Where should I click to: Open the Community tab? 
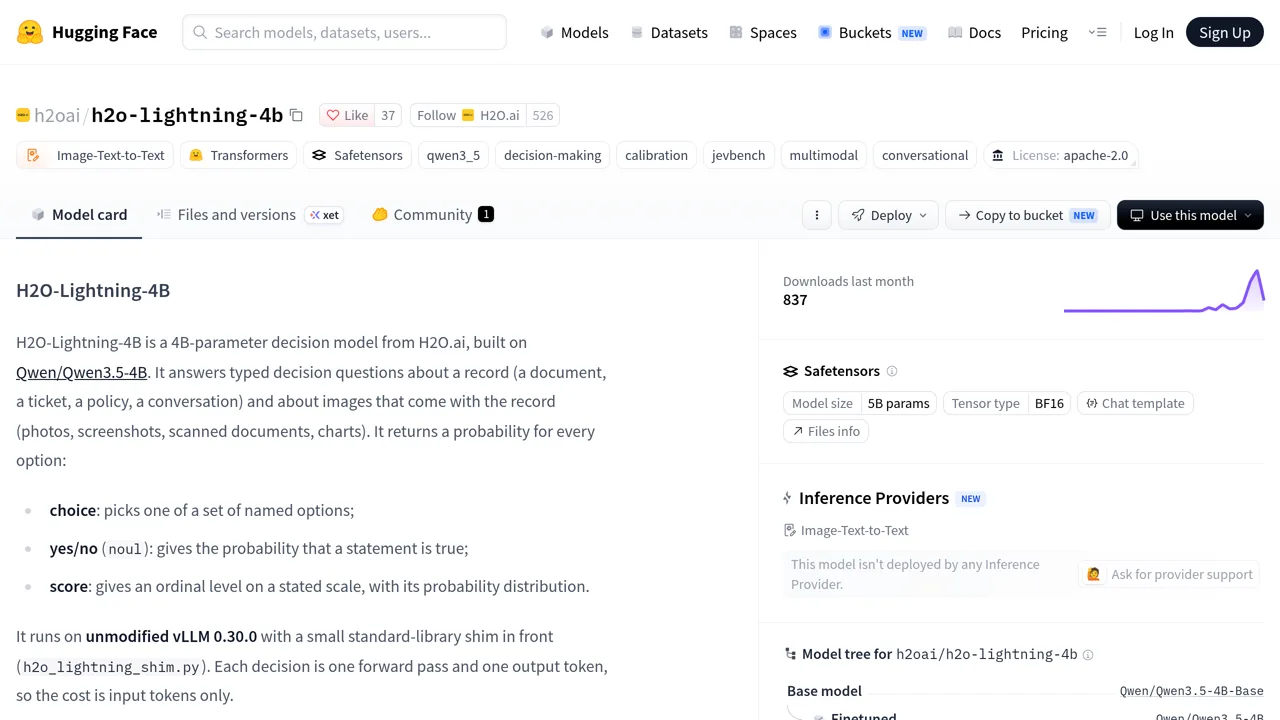pos(433,215)
